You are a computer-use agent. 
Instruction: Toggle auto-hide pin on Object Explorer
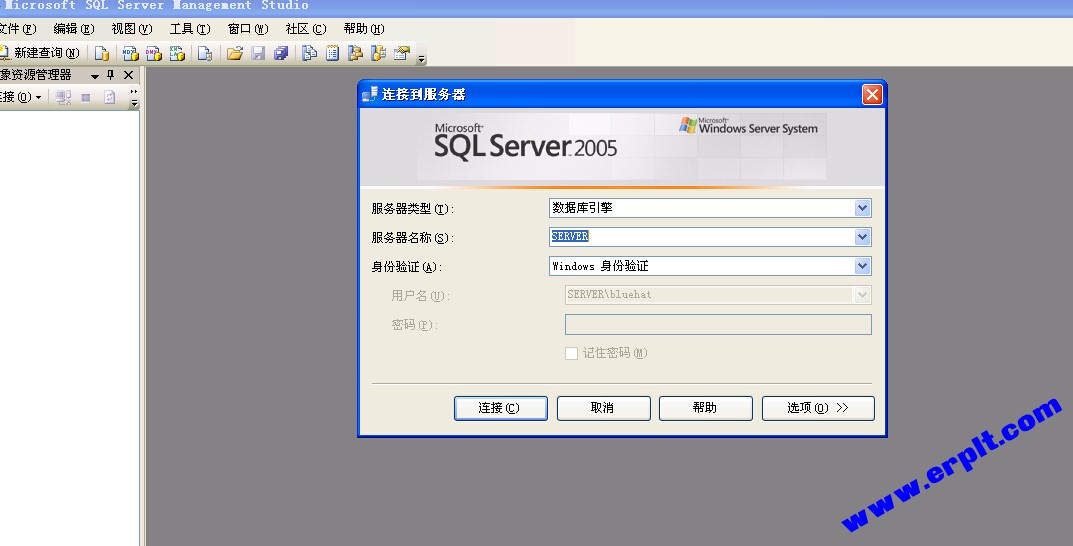pyautogui.click(x=111, y=75)
